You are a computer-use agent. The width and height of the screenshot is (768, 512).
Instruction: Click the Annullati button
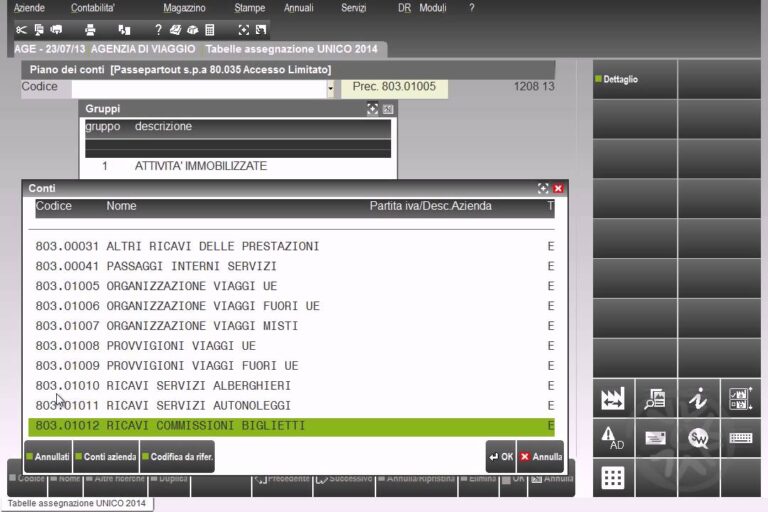click(48, 457)
